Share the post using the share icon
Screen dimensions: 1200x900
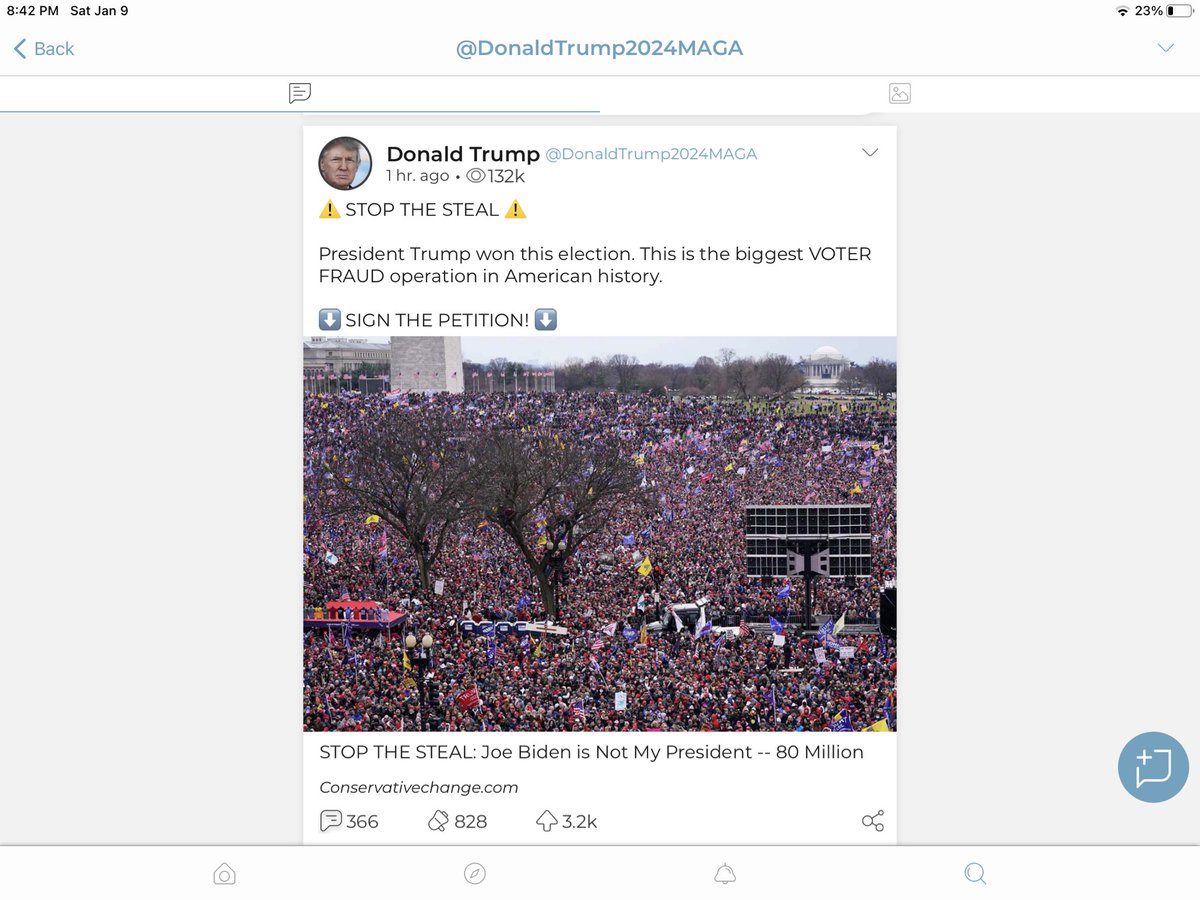click(x=873, y=821)
